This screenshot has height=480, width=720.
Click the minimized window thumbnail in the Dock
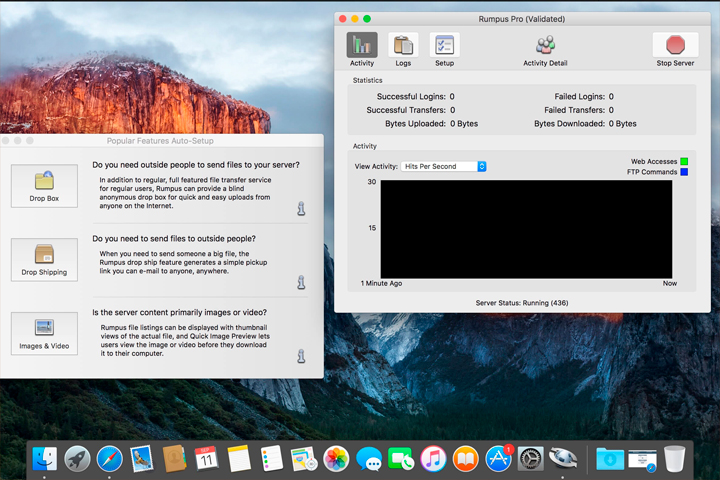pos(642,458)
